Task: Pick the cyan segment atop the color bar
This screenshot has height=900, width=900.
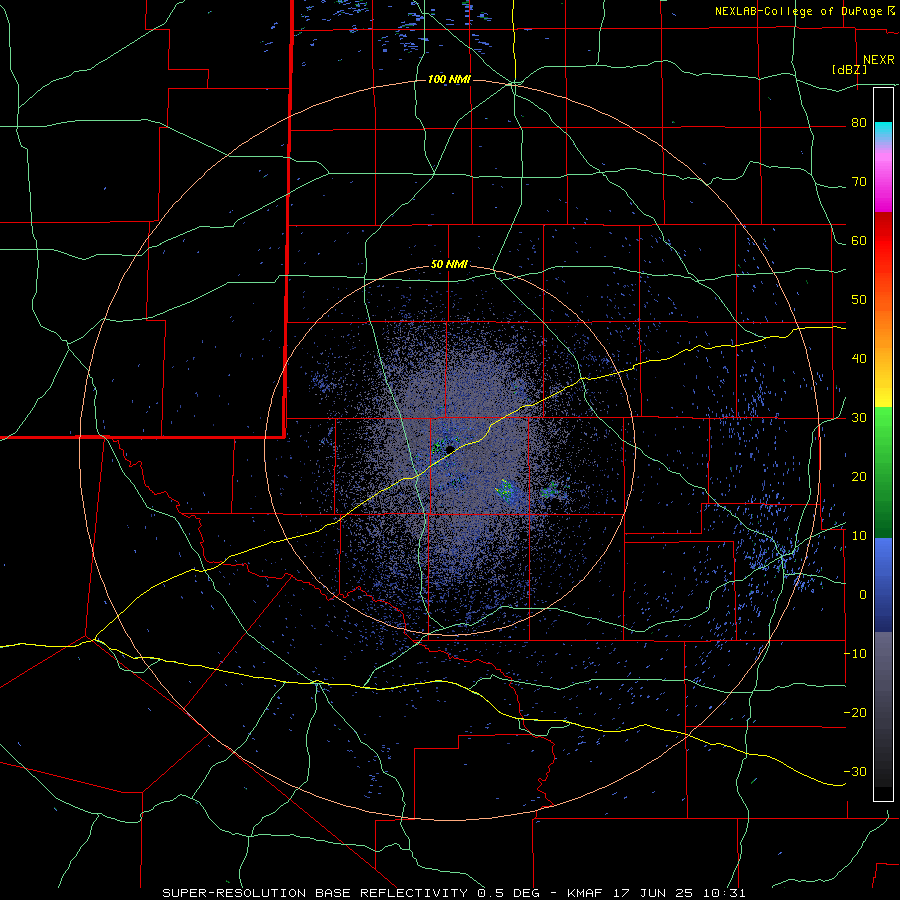Action: click(883, 132)
